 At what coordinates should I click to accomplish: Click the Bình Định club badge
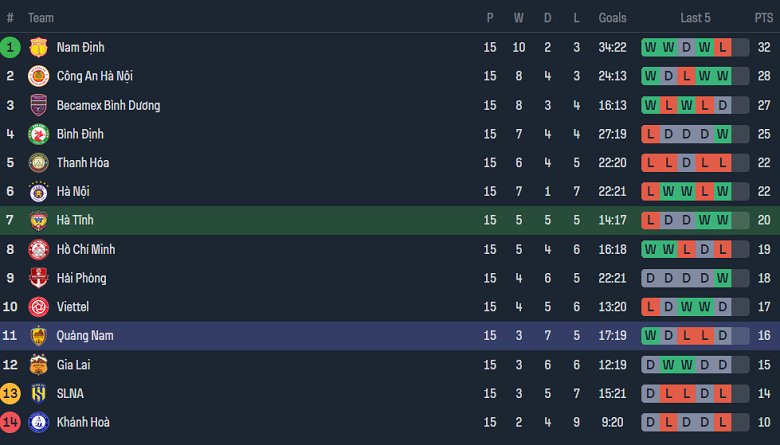click(39, 134)
